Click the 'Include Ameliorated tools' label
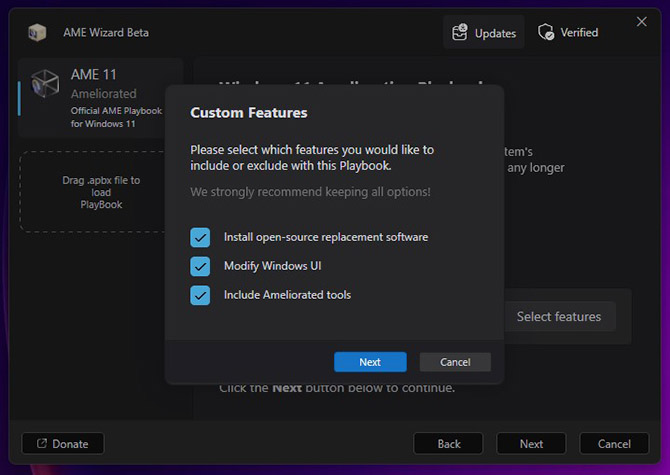 [288, 295]
